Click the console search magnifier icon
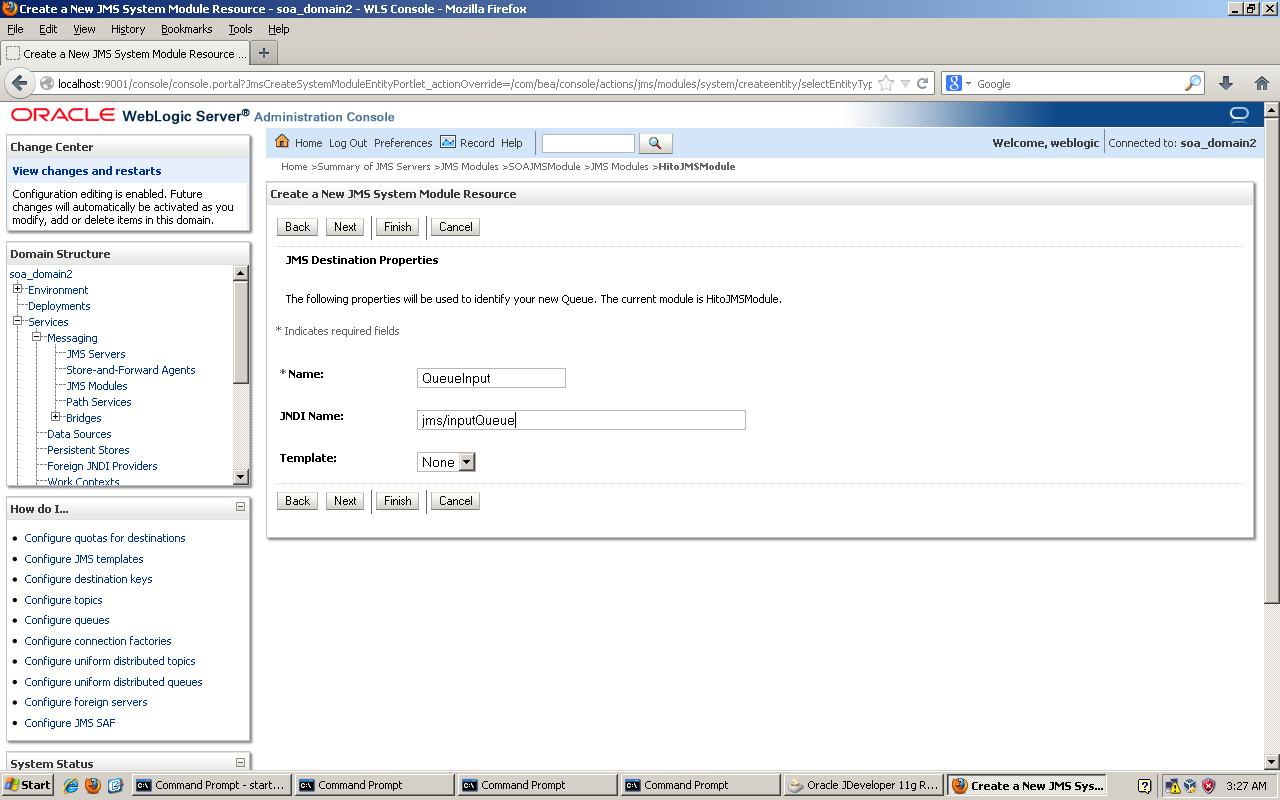The width and height of the screenshot is (1280, 800). pyautogui.click(x=655, y=143)
